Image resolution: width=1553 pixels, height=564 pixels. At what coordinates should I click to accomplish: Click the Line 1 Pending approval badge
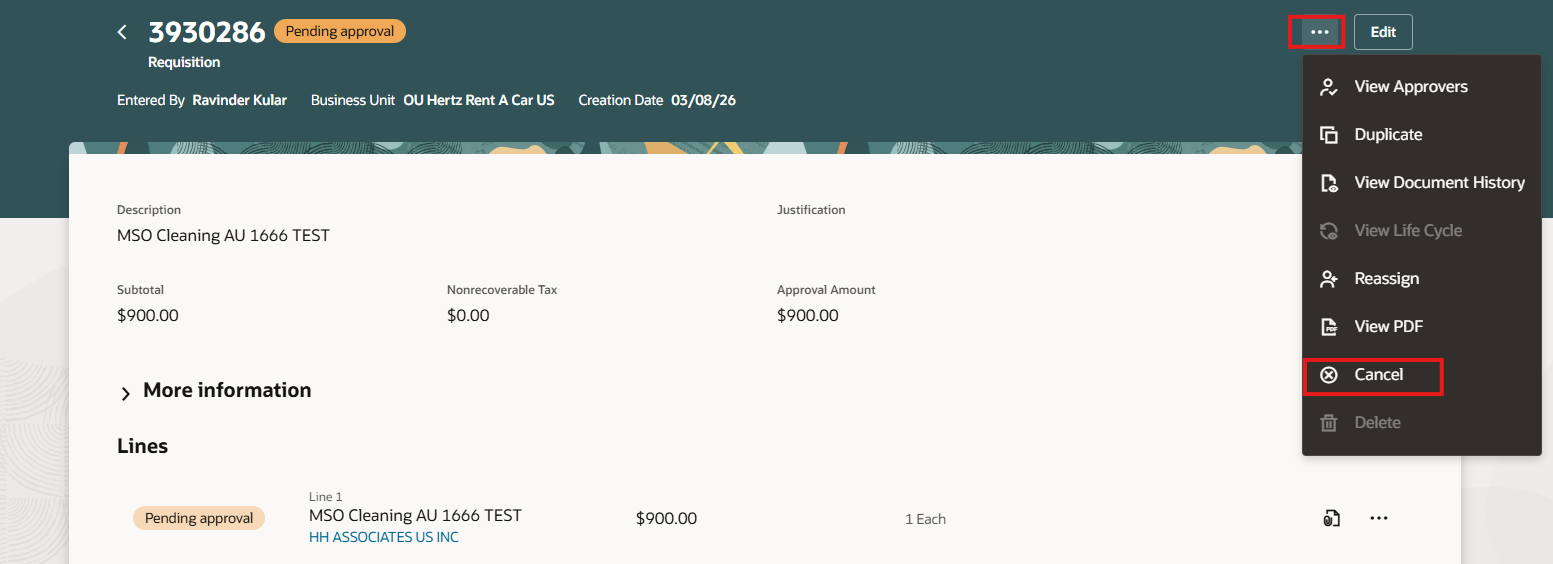(199, 518)
